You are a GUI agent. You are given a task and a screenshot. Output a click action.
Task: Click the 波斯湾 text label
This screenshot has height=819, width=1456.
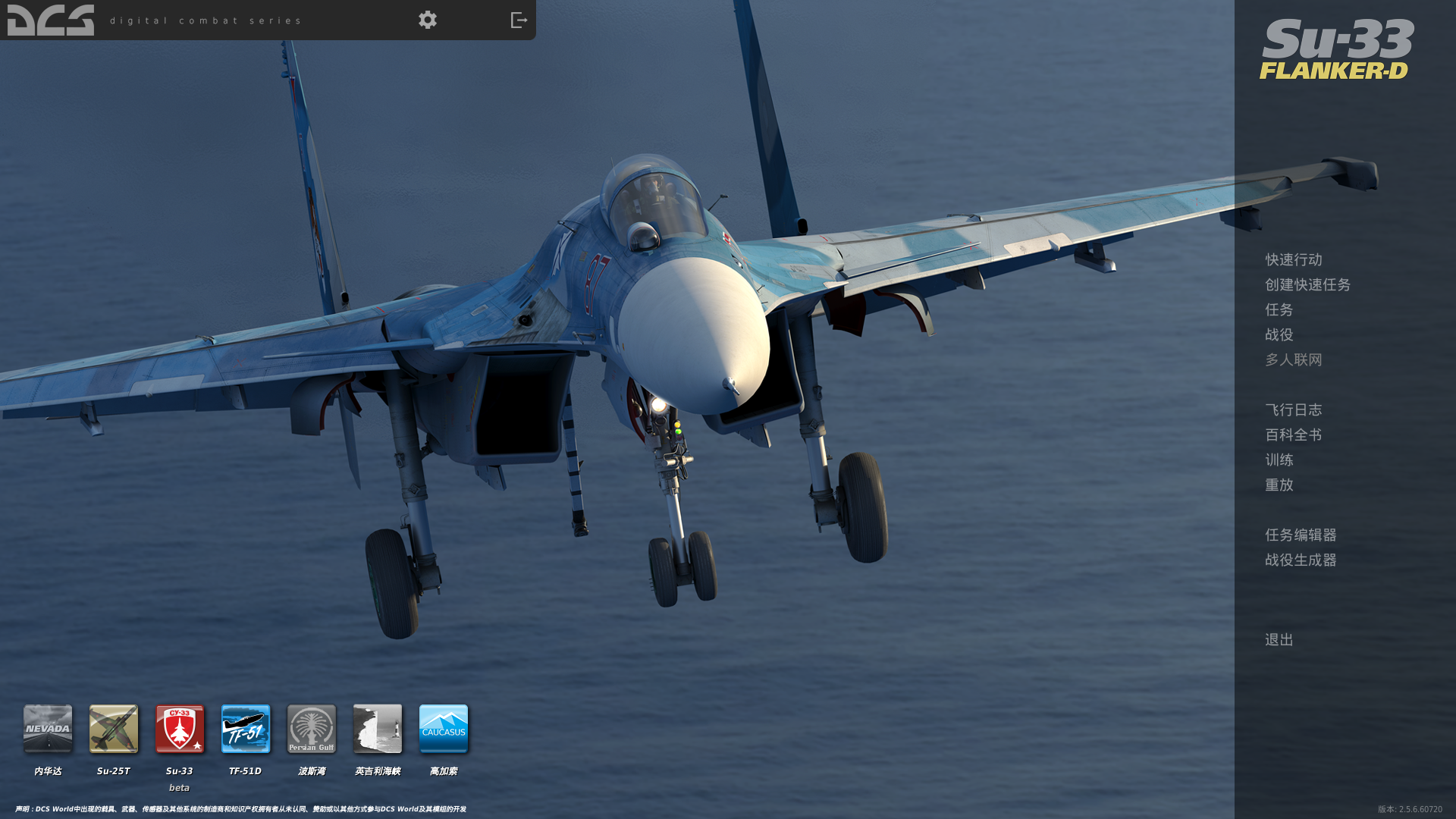point(312,771)
